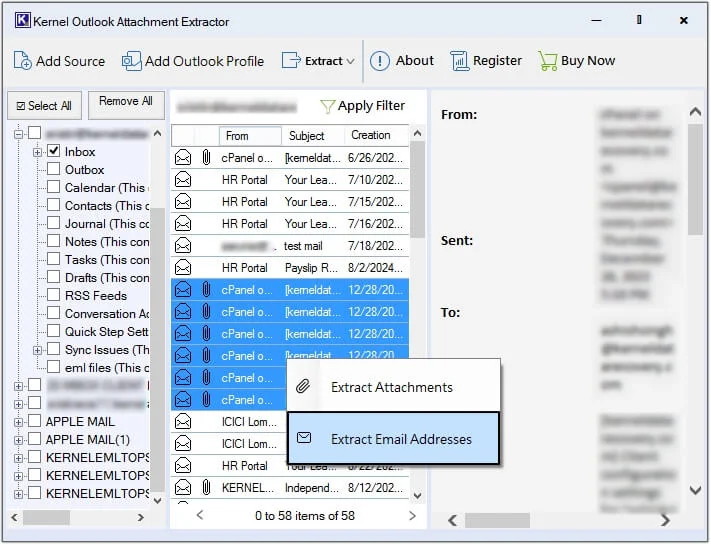Screen dimensions: 711x545
Task: Open the About info icon
Action: 380,61
